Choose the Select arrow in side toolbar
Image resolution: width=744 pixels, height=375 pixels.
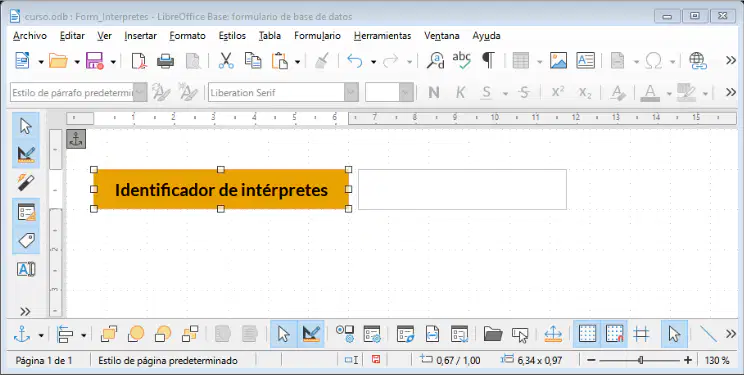pos(26,126)
